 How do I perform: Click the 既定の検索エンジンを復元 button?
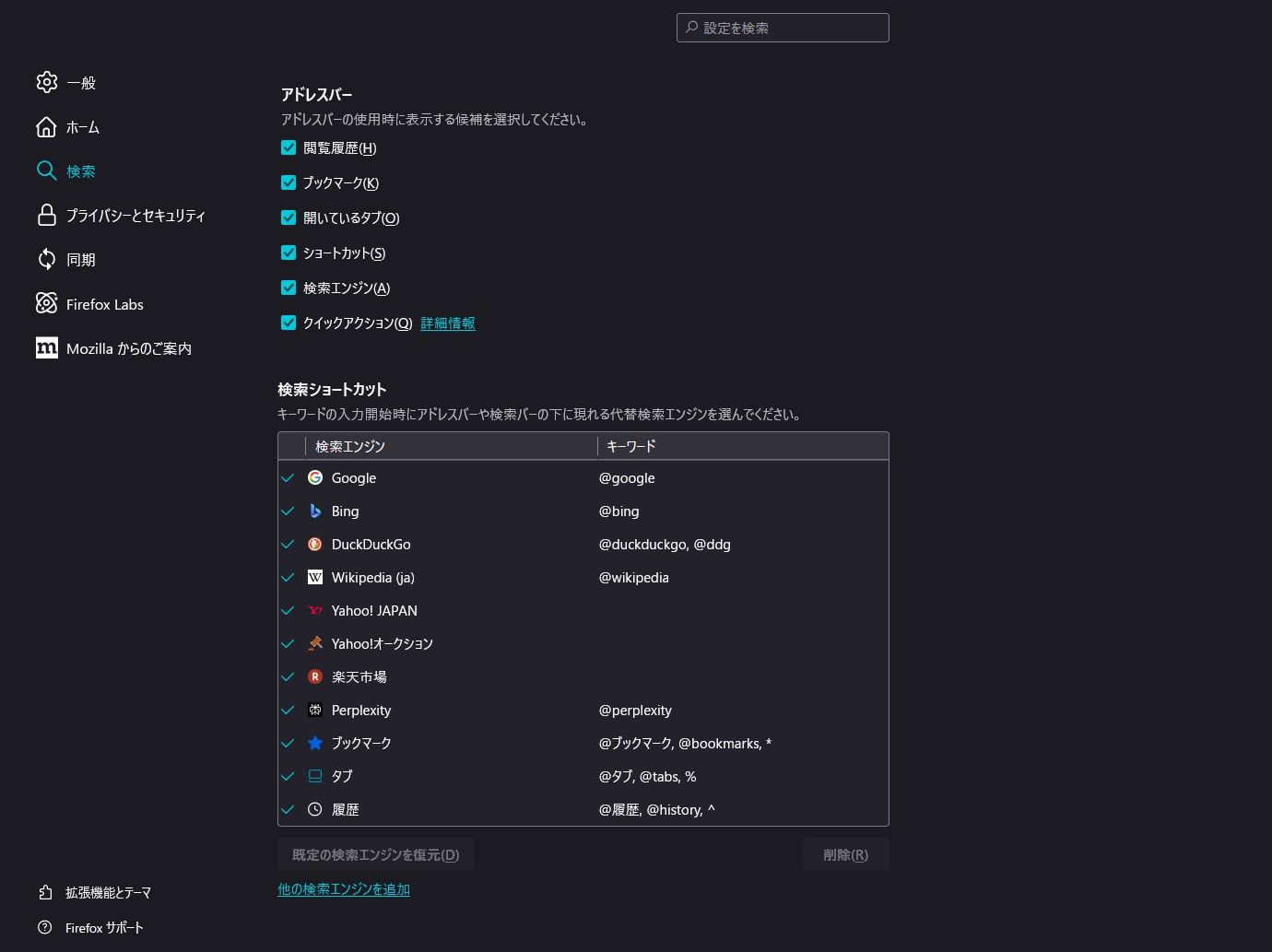click(x=375, y=854)
